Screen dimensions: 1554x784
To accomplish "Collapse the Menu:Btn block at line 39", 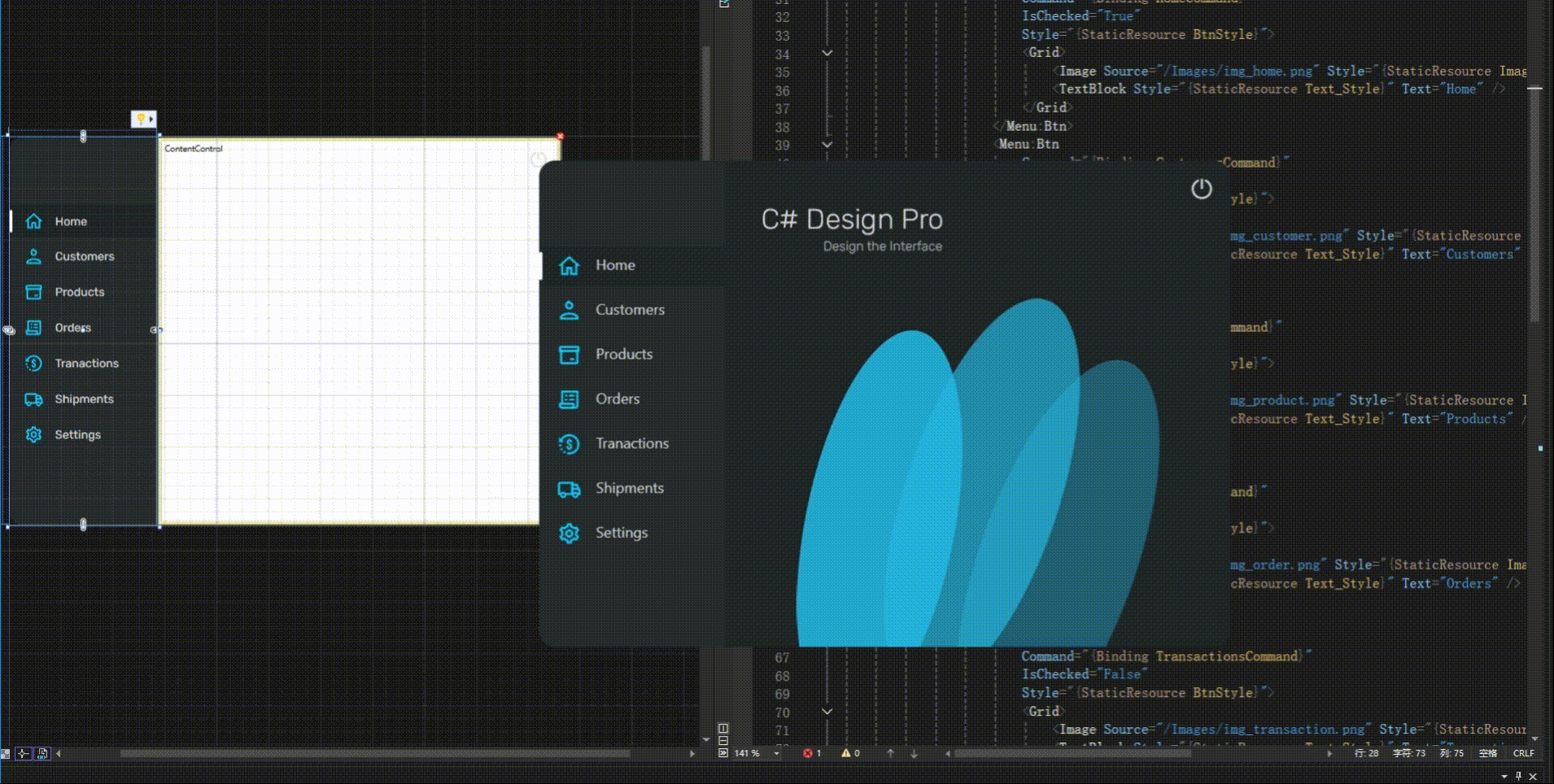I will pos(827,145).
